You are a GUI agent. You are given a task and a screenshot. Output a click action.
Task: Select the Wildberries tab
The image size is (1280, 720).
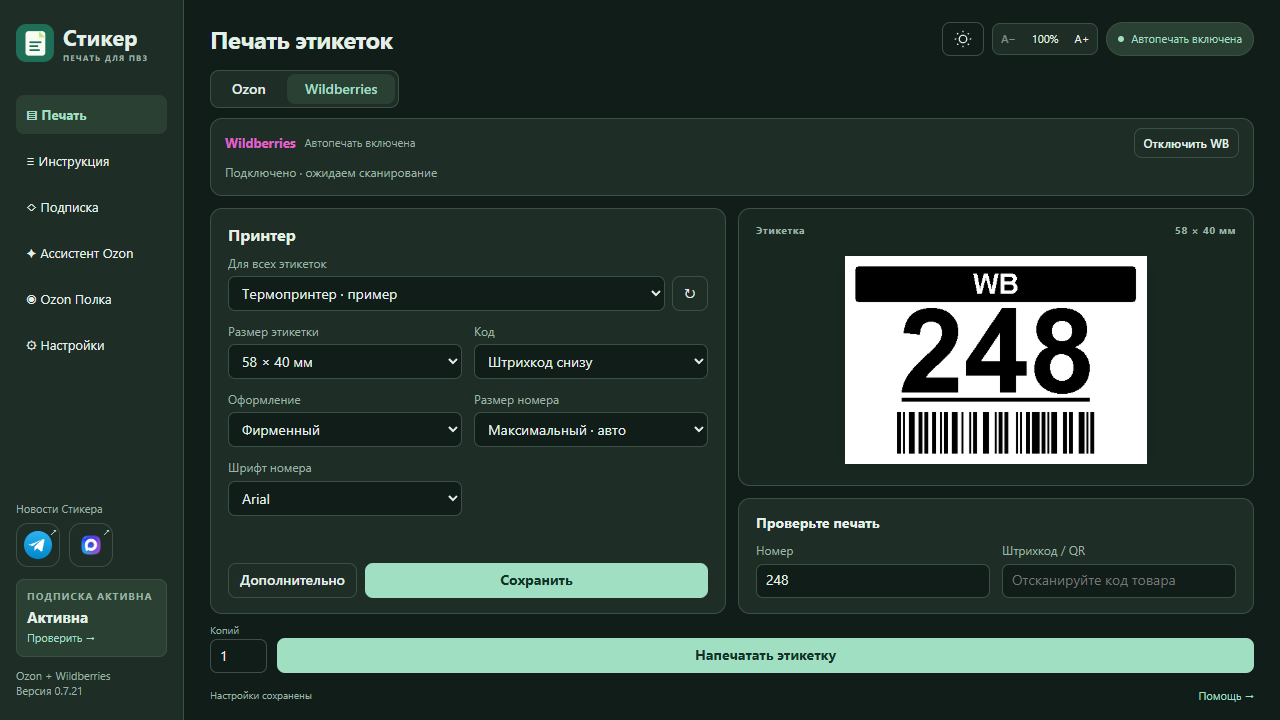[341, 89]
